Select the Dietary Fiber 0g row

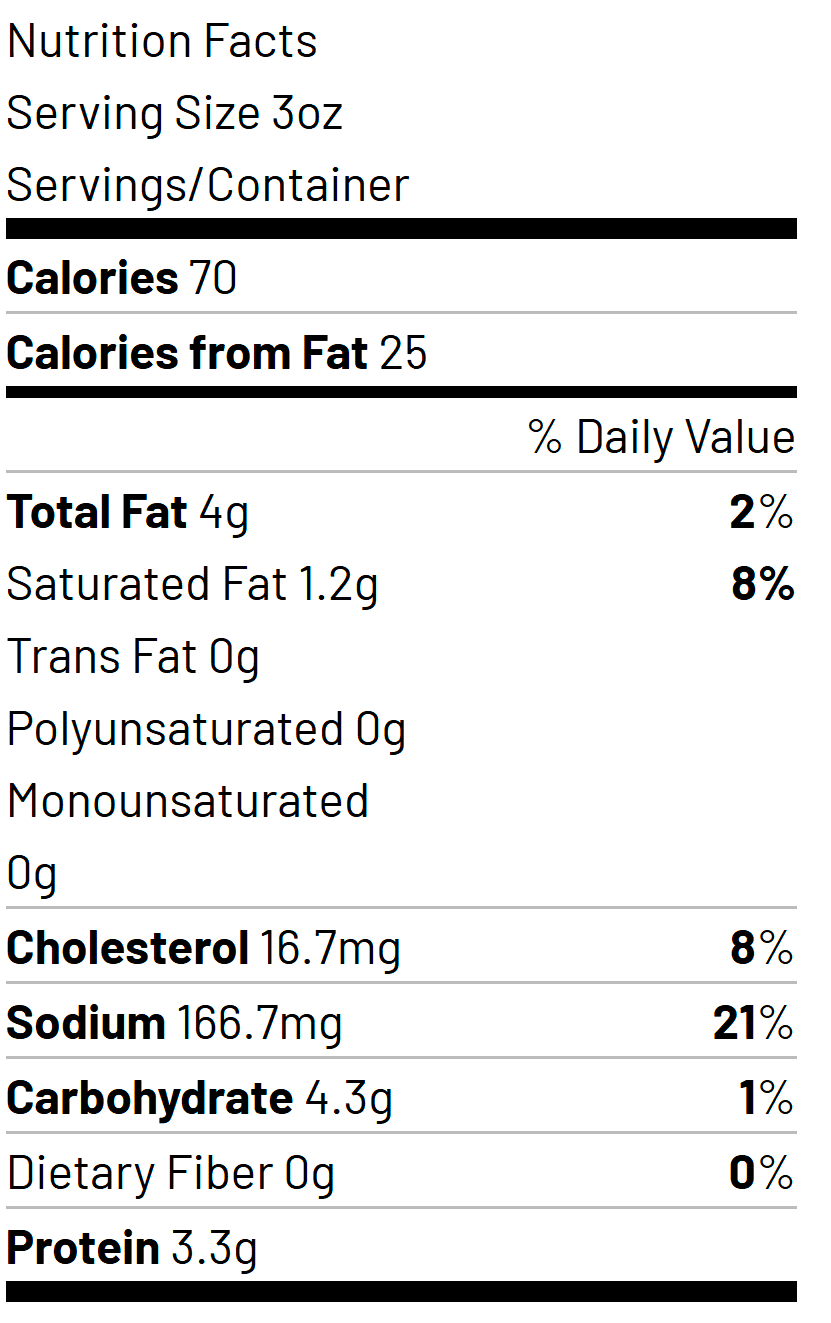[x=401, y=1173]
